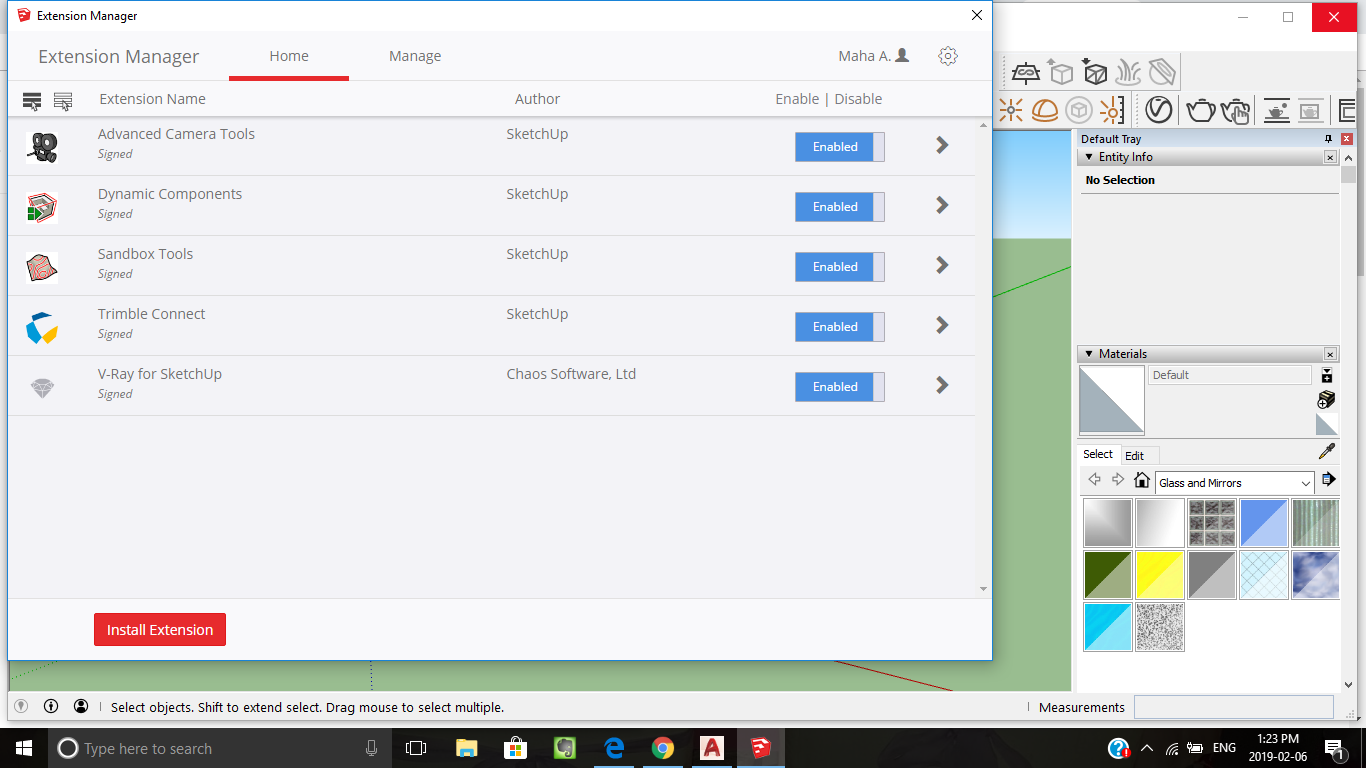This screenshot has height=768, width=1366.
Task: Click the select-all list icon beside Extension Name
Action: click(32, 101)
